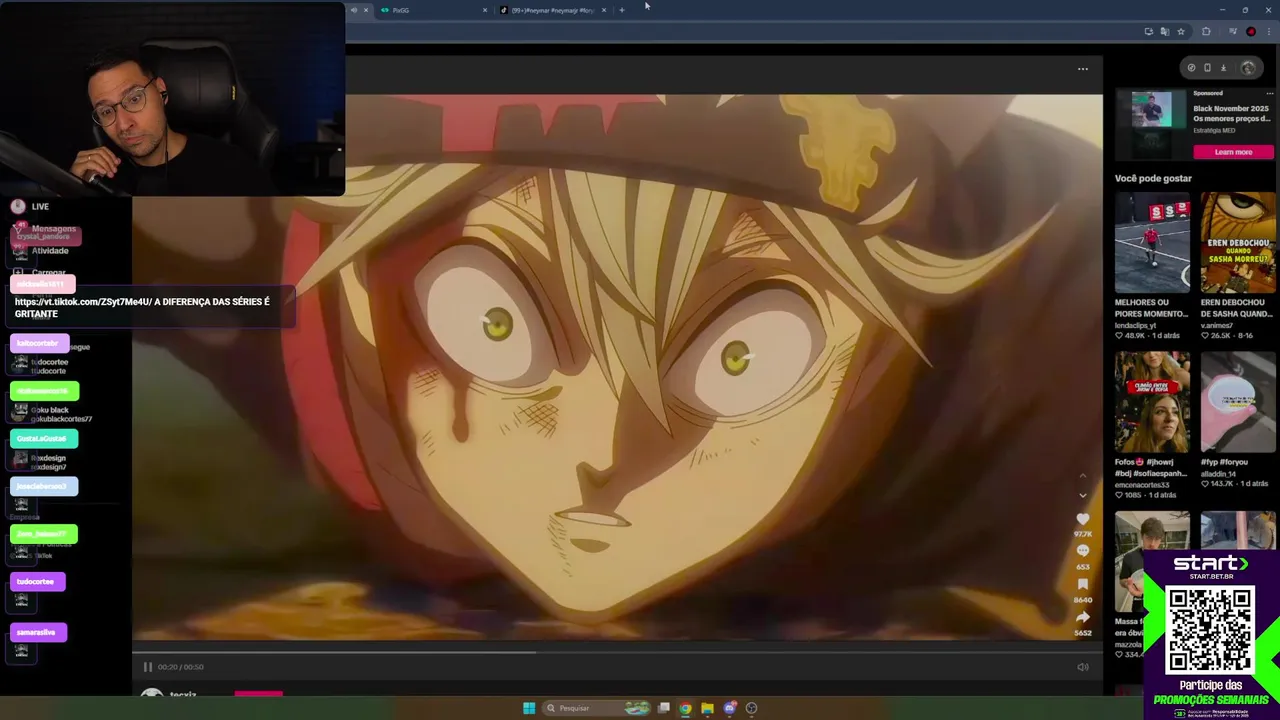The image size is (1280, 720).
Task: Click the translate page icon
Action: [x=1164, y=32]
